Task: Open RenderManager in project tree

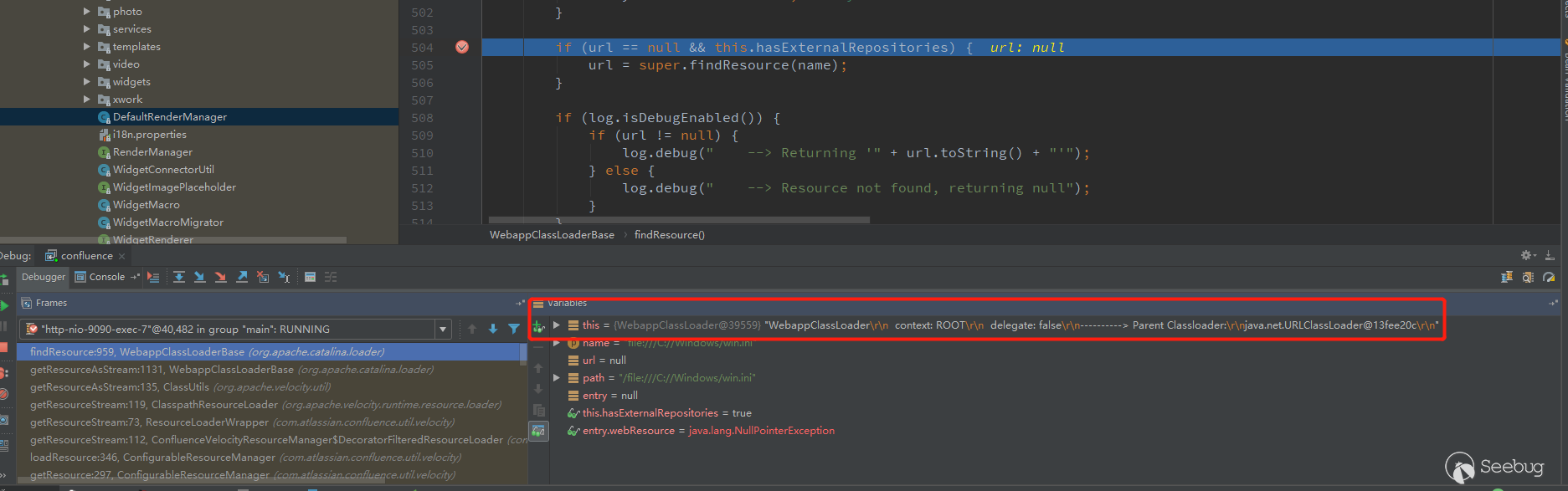Action: coord(152,152)
